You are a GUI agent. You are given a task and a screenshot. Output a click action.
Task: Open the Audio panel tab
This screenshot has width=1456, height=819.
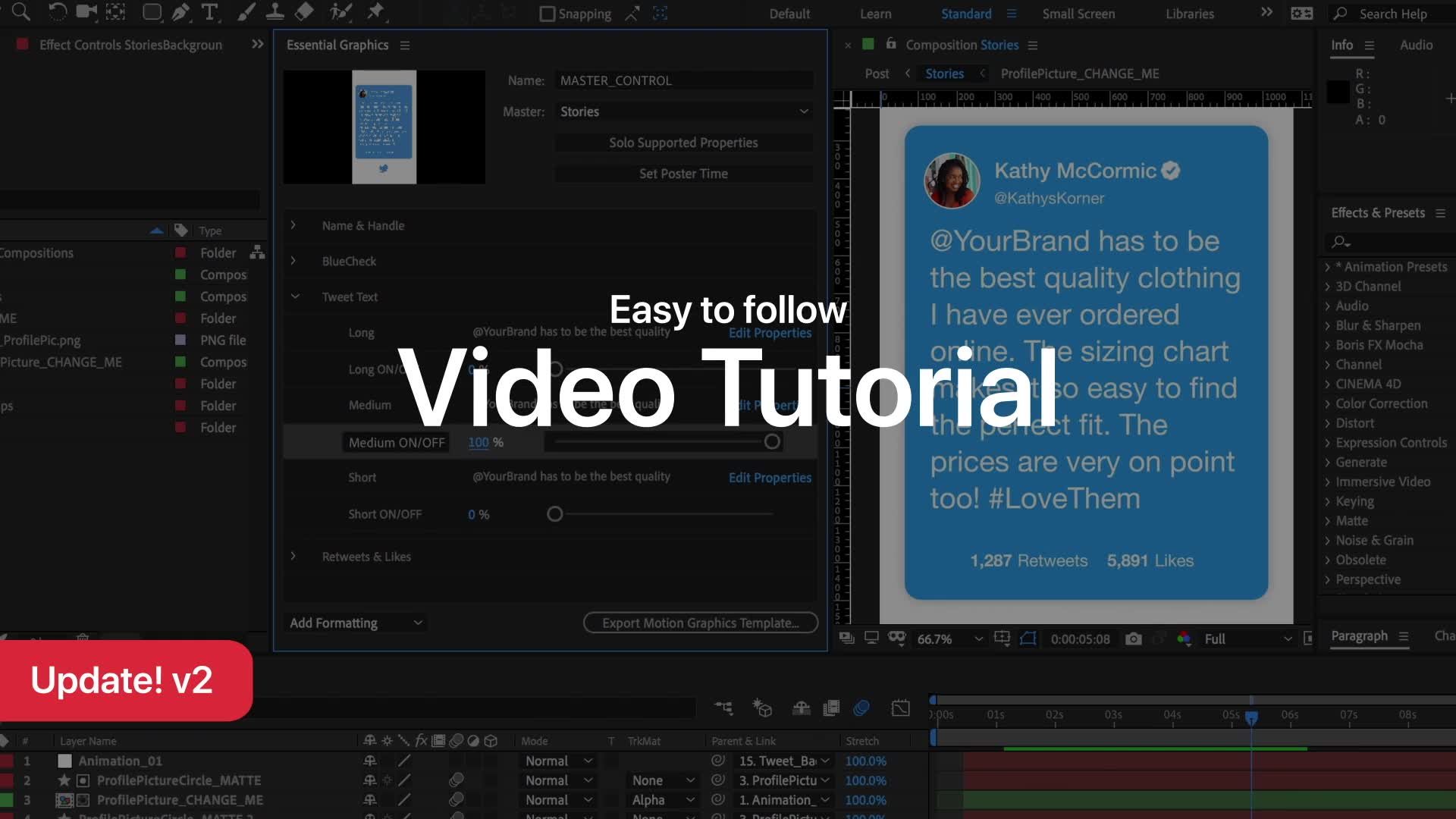(x=1416, y=45)
